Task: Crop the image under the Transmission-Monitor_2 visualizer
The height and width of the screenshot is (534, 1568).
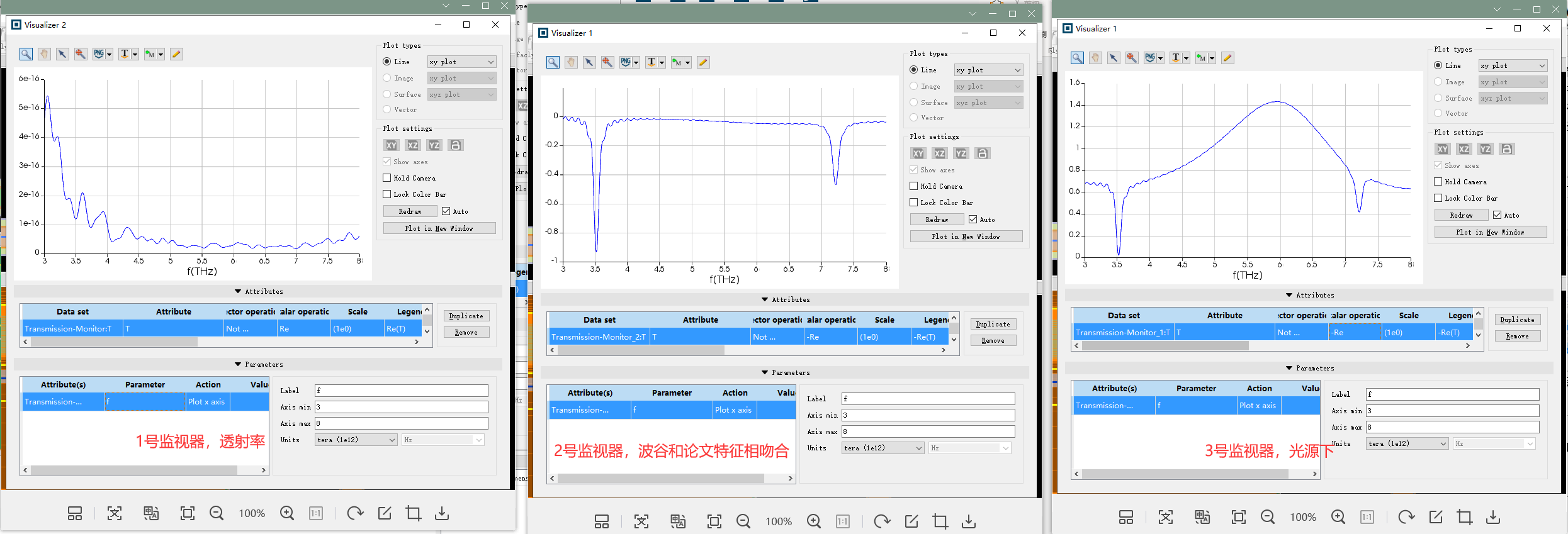Action: (940, 521)
